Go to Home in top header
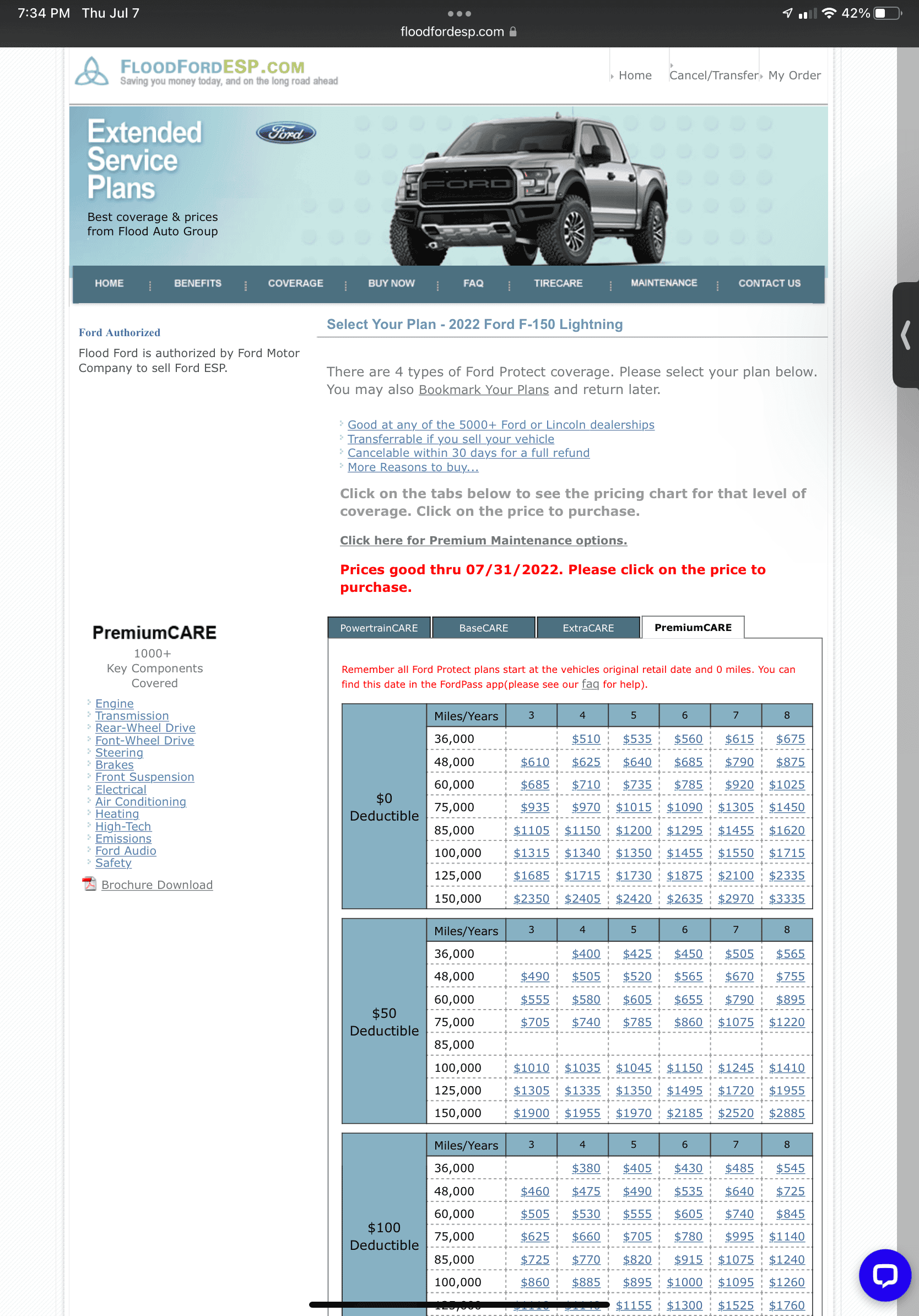The height and width of the screenshot is (1316, 919). coord(635,75)
